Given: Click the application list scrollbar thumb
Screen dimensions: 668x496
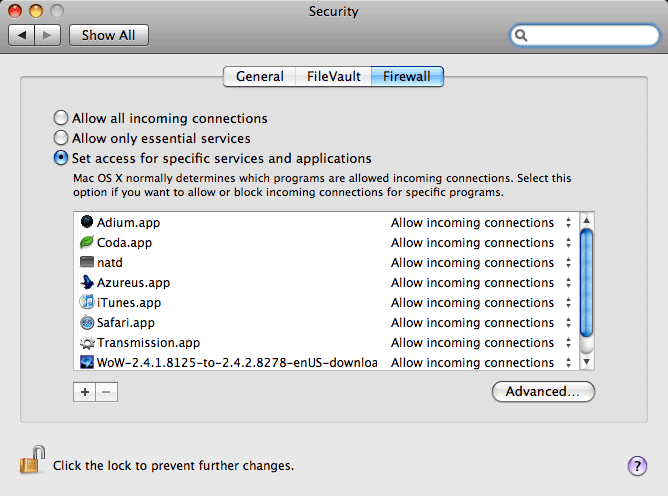Looking at the screenshot, I should pyautogui.click(x=587, y=283).
